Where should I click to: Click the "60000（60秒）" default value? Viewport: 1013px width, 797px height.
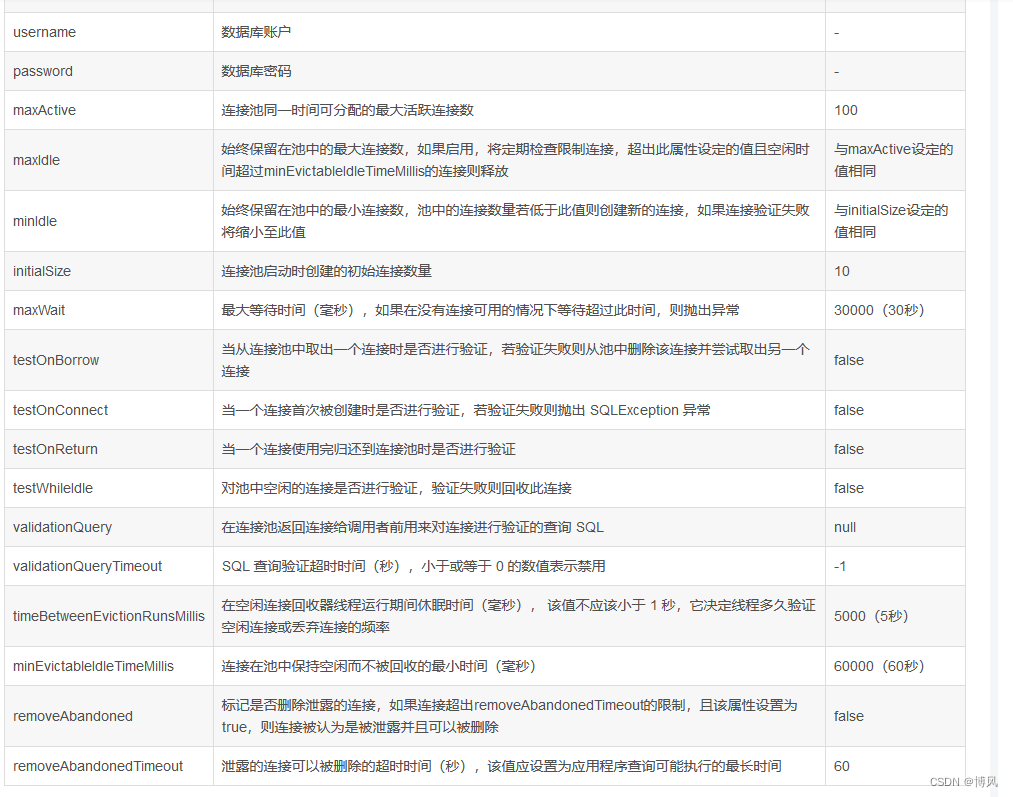click(879, 666)
